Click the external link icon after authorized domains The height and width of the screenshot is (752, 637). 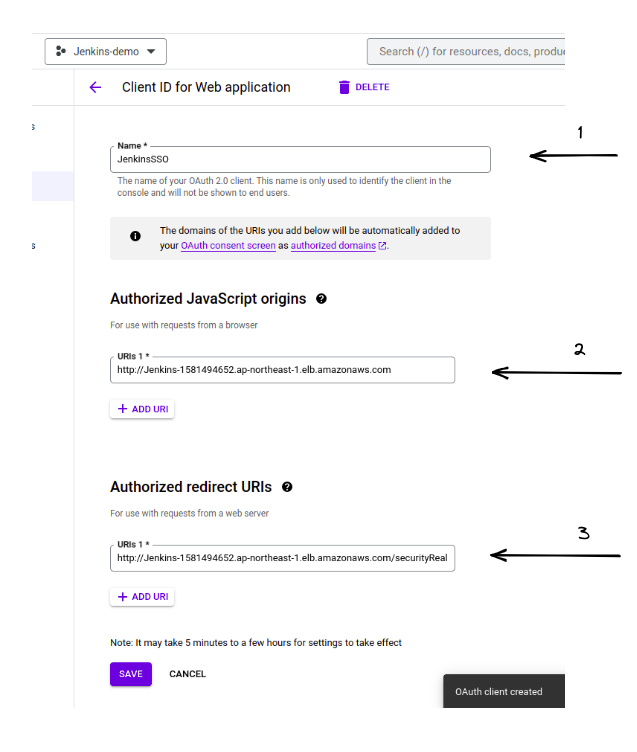click(x=382, y=246)
